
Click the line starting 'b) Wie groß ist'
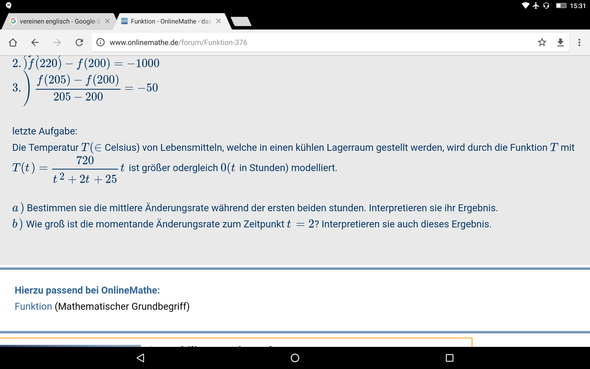coord(252,224)
